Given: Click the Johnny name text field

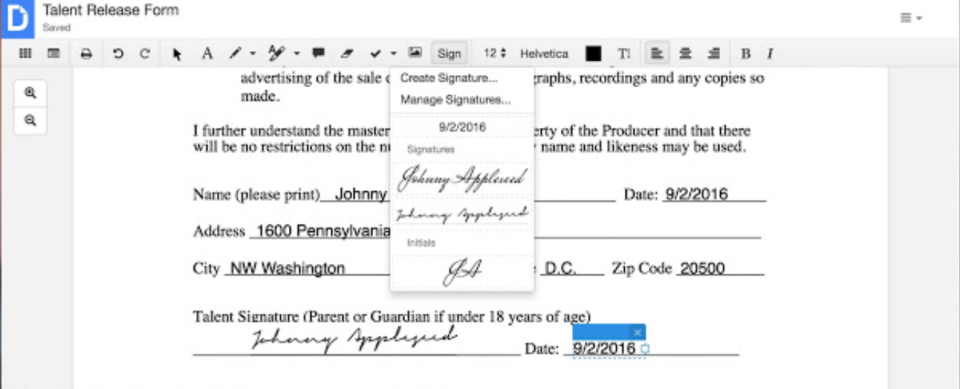Looking at the screenshot, I should pyautogui.click(x=362, y=195).
